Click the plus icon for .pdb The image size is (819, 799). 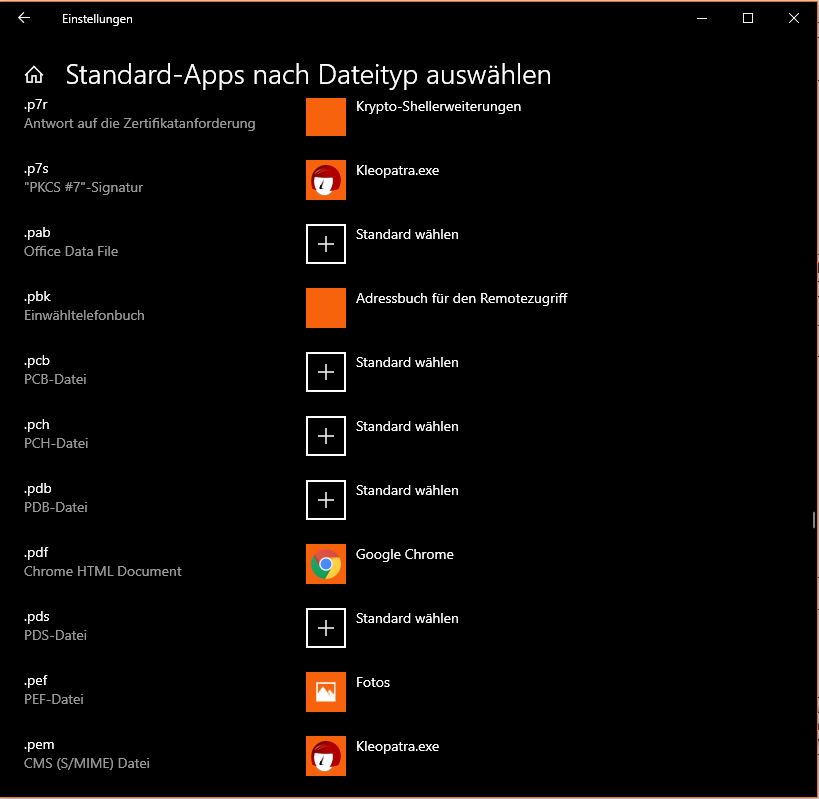click(x=325, y=500)
